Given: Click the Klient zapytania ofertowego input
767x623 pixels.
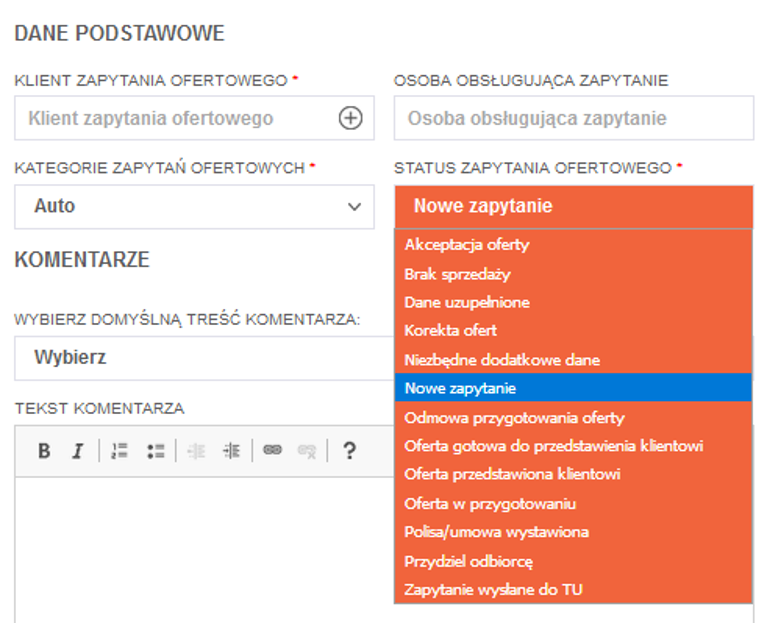Looking at the screenshot, I should pyautogui.click(x=175, y=118).
